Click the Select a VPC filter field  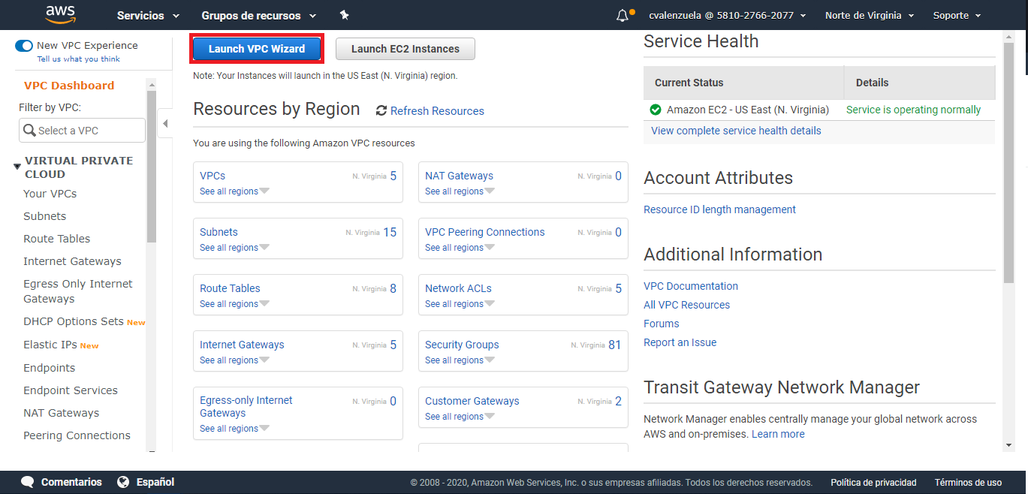click(x=82, y=131)
